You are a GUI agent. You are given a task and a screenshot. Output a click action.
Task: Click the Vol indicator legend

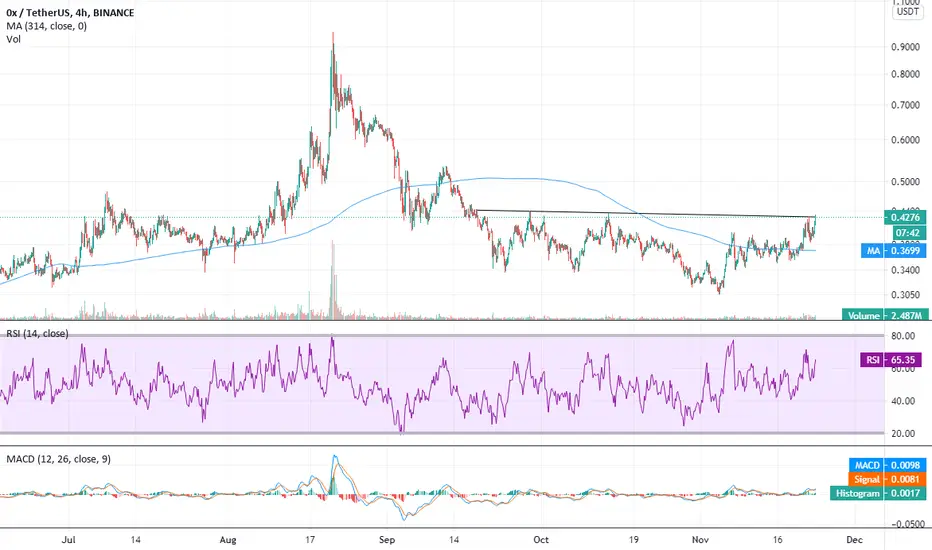point(13,39)
